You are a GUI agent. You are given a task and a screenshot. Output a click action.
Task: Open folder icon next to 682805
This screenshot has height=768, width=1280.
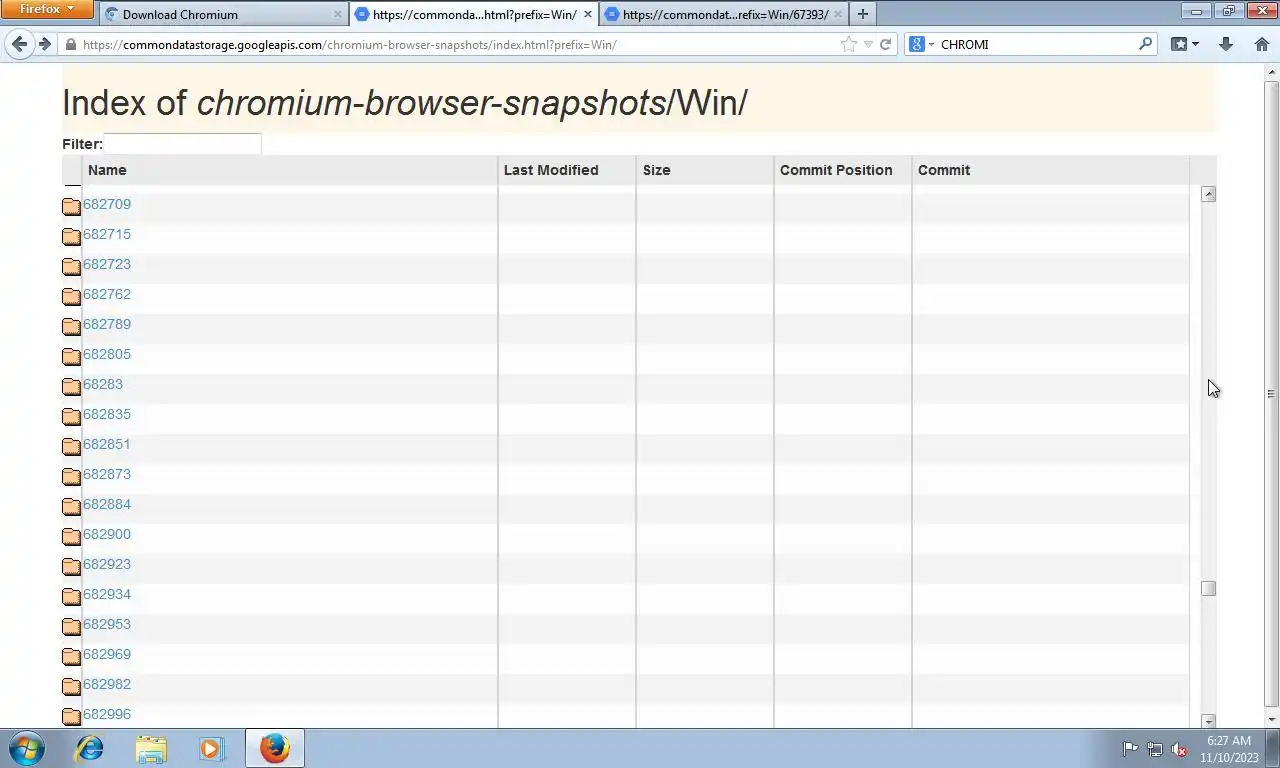[71, 357]
